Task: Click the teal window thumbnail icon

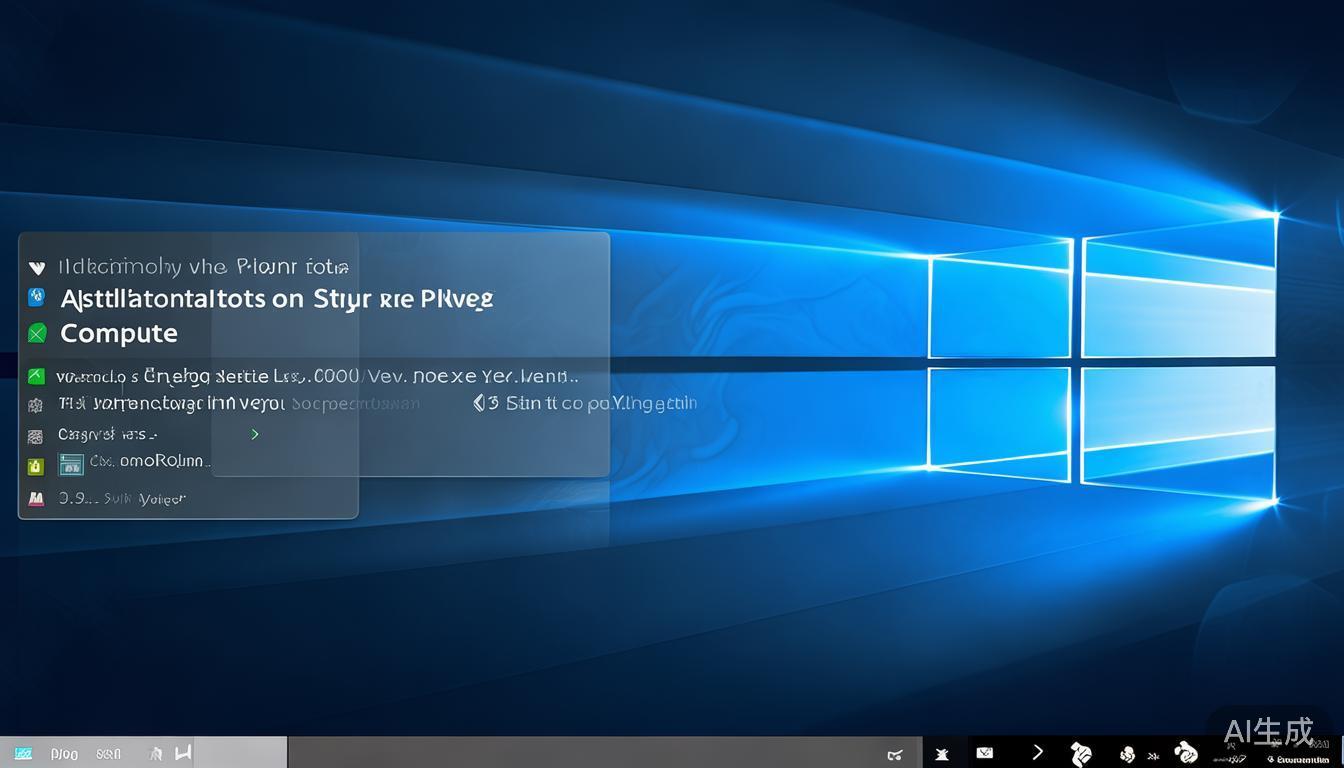Action: coord(71,464)
